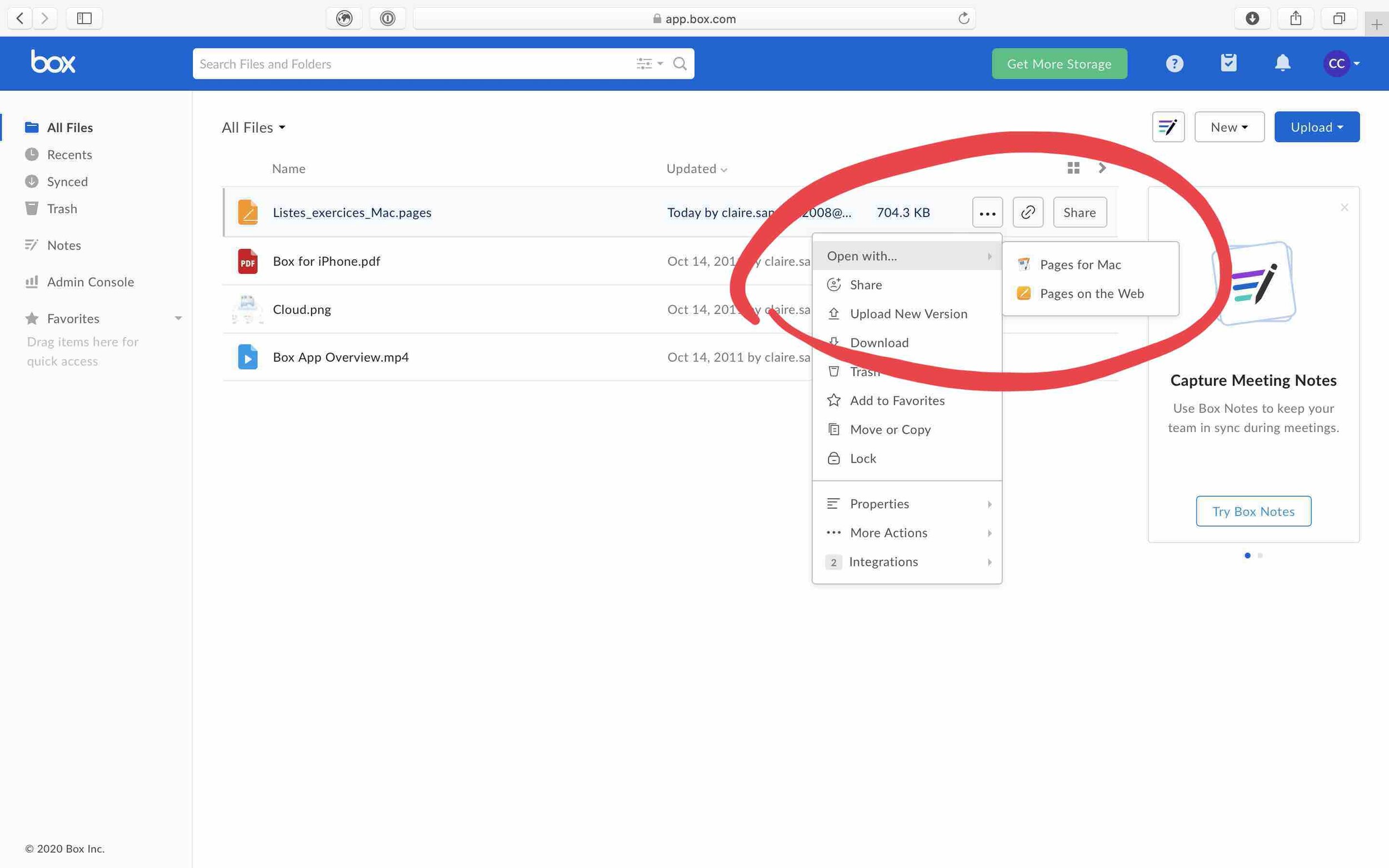Screen dimensions: 1389x868
Task: Click the Listes_exercices_Mac.pages file icon
Action: [x=247, y=212]
